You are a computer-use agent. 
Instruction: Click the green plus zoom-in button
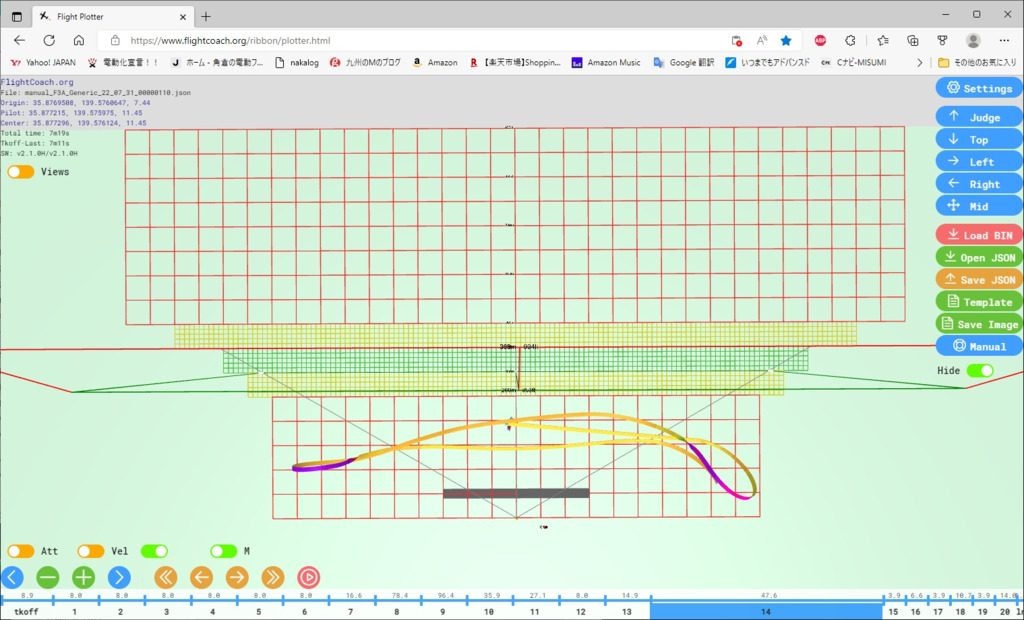pyautogui.click(x=84, y=578)
